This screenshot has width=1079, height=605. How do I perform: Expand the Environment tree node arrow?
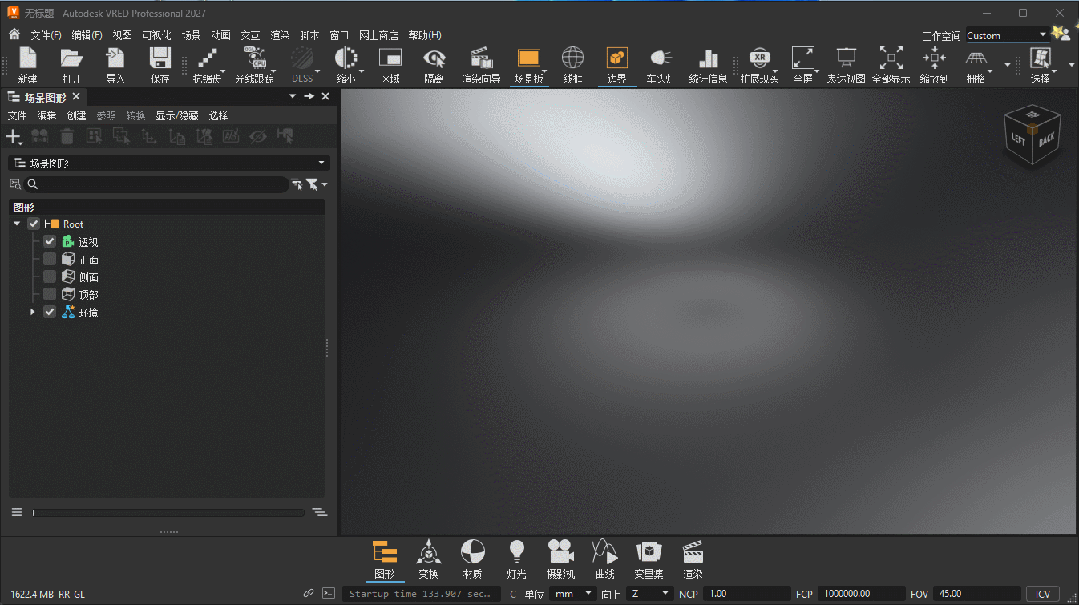click(32, 312)
